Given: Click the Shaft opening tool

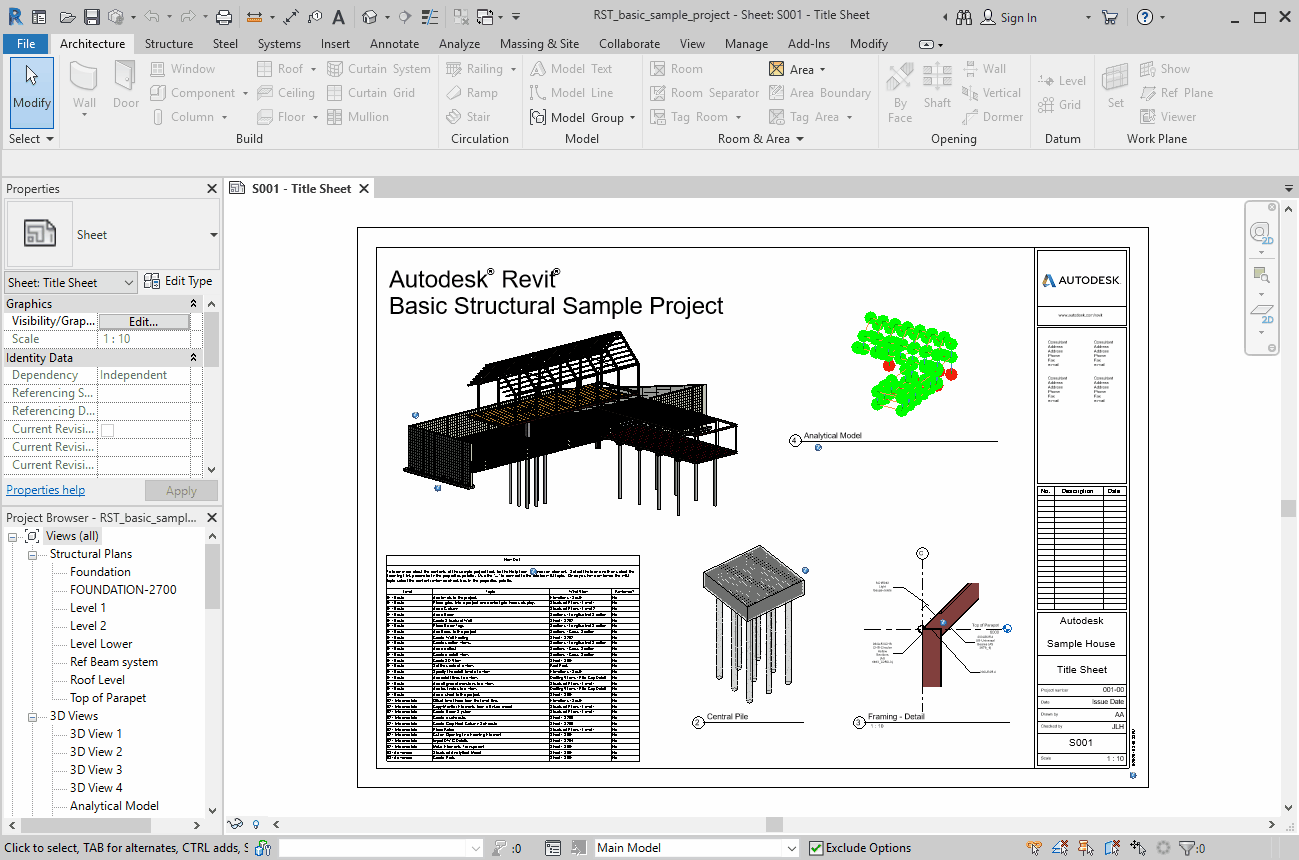Looking at the screenshot, I should pos(937,86).
